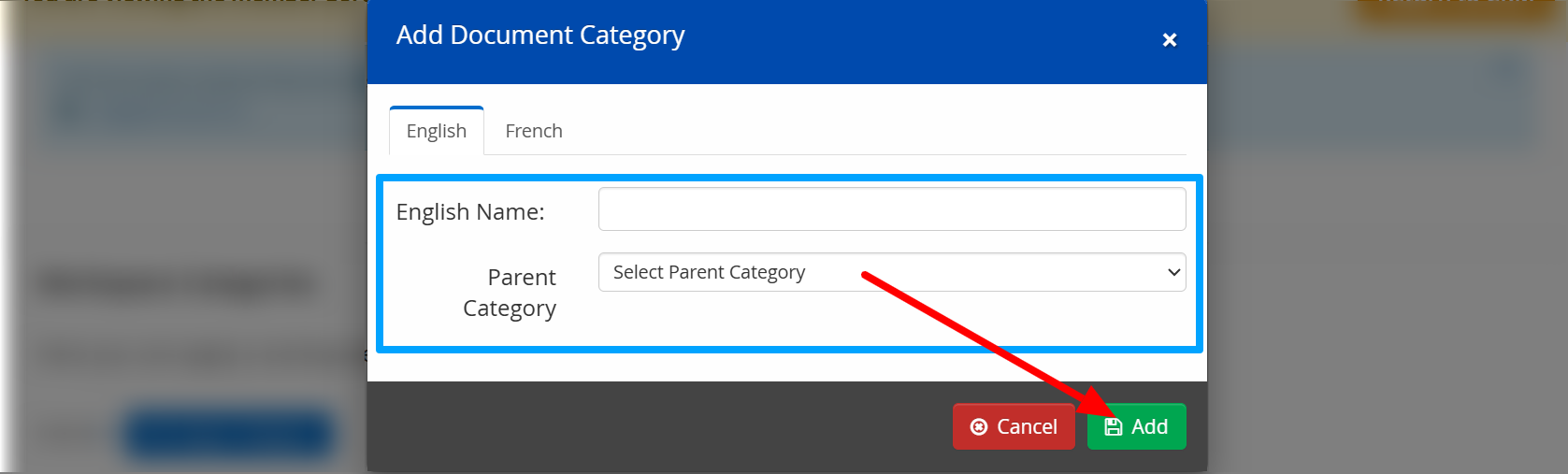Click the "Select Parent Category" placeholder text
The height and width of the screenshot is (474, 1568).
pyautogui.click(x=709, y=272)
